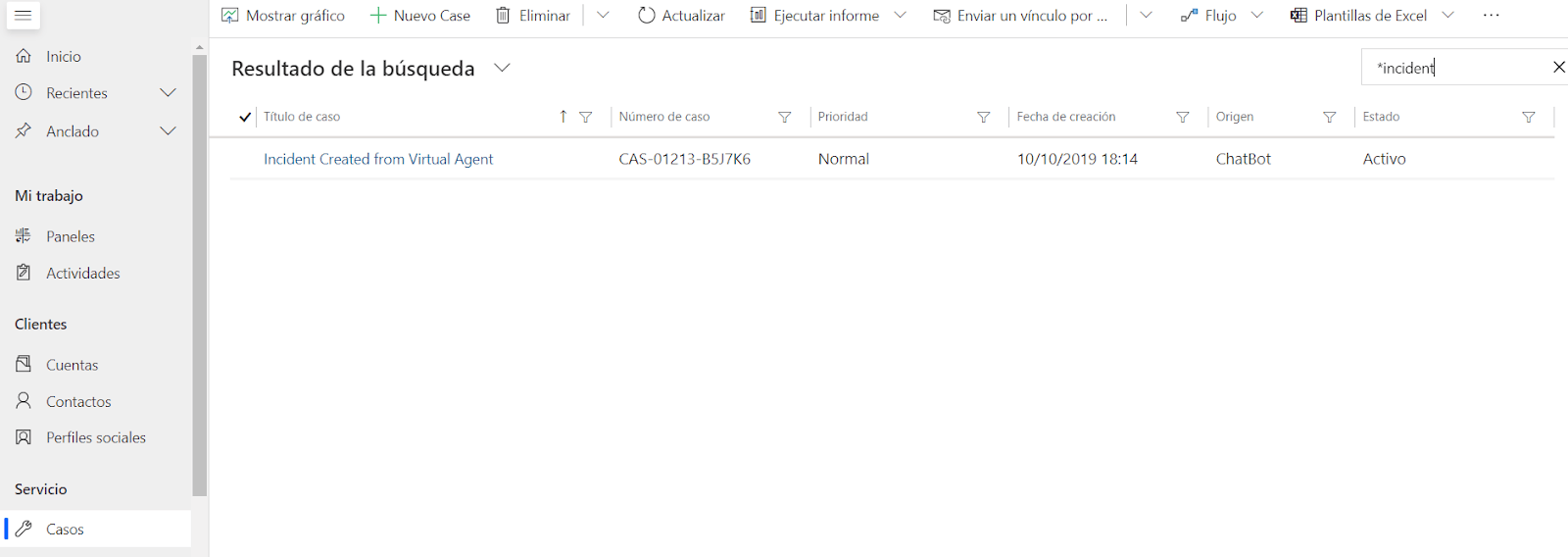Click the hamburger menu icon
Image resolution: width=1568 pixels, height=557 pixels.
pyautogui.click(x=24, y=16)
